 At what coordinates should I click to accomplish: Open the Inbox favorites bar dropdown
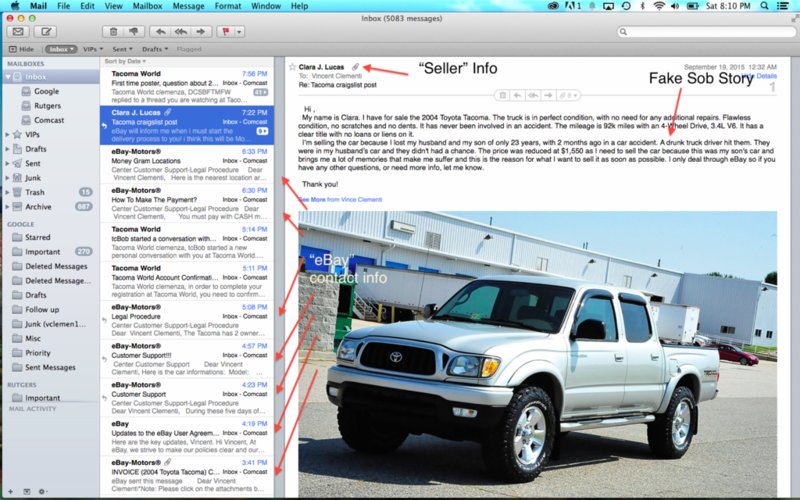pos(61,49)
